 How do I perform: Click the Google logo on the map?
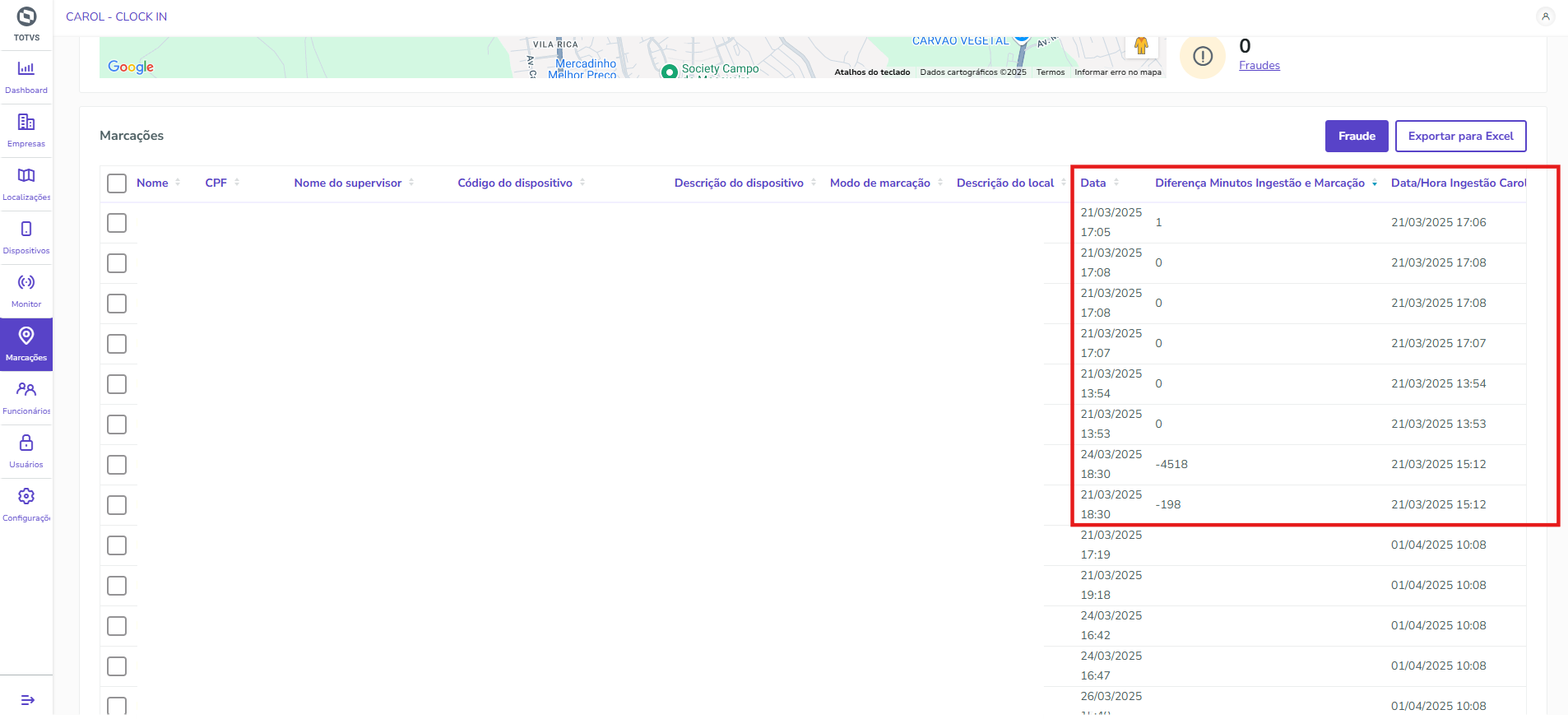131,67
